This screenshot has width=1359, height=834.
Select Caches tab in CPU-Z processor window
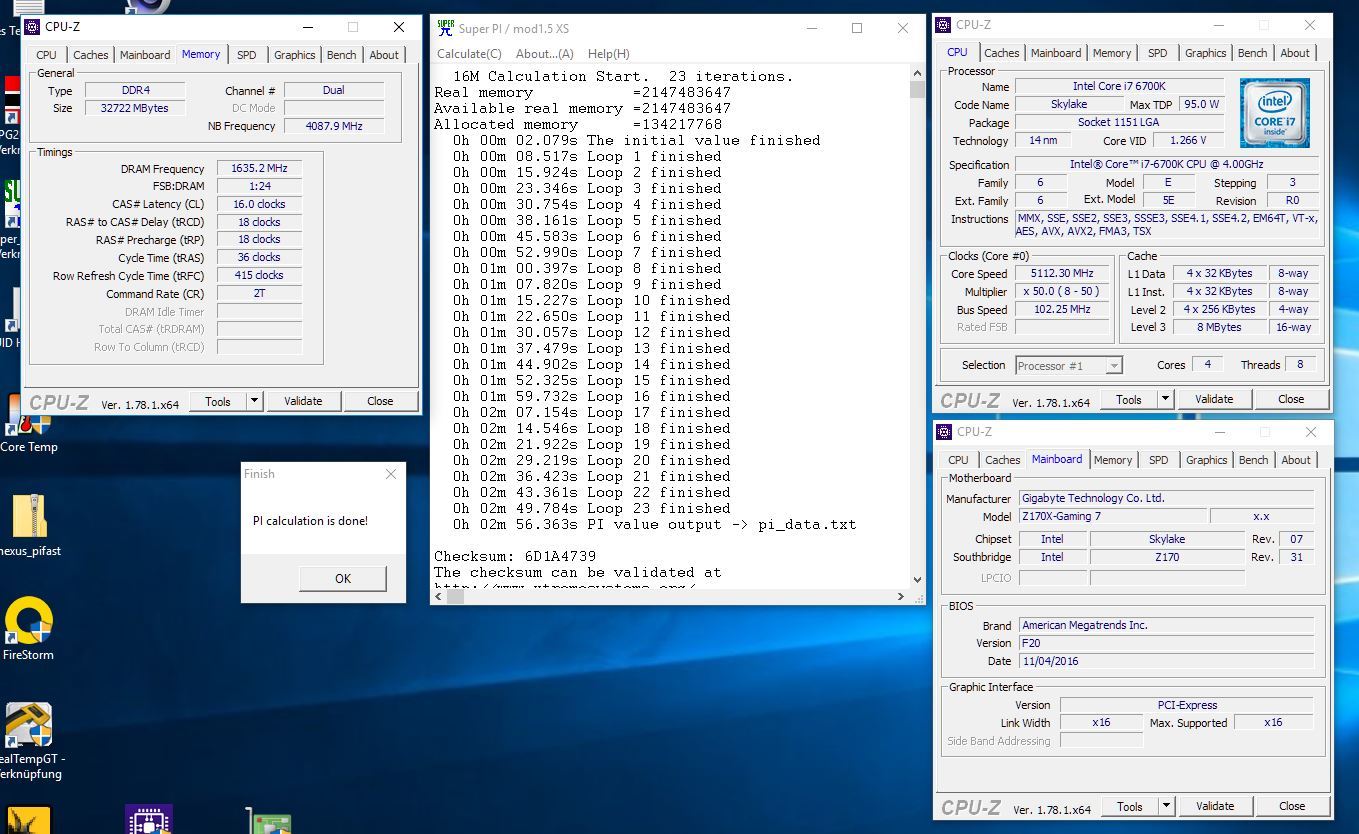(x=1001, y=53)
